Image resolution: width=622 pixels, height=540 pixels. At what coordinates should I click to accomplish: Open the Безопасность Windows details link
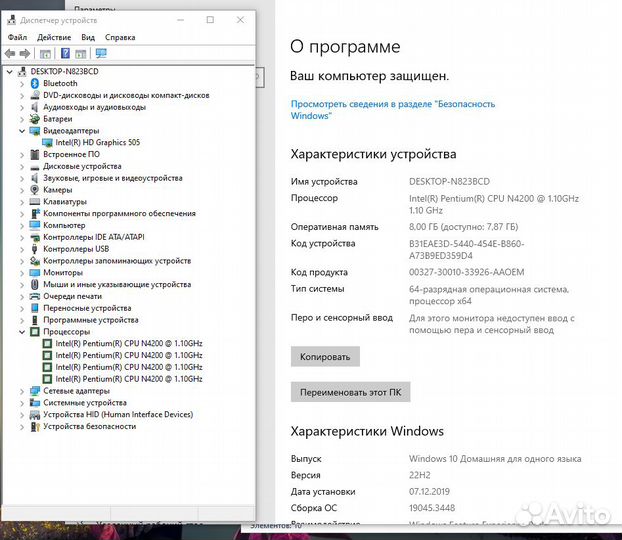pyautogui.click(x=393, y=110)
